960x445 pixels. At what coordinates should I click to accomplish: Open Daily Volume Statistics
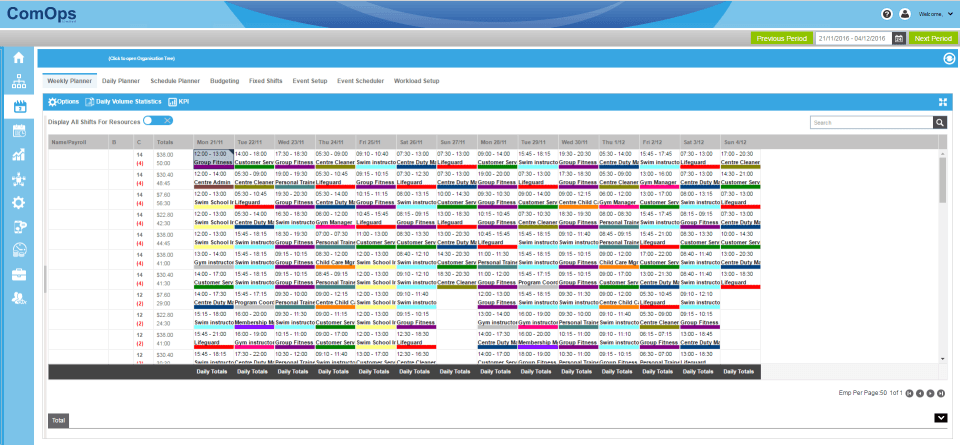124,102
